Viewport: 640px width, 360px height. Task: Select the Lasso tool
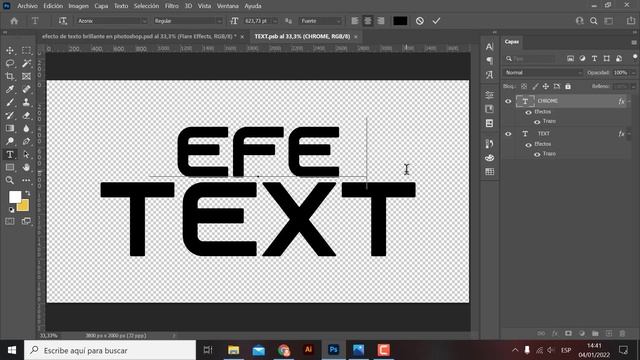click(10, 63)
